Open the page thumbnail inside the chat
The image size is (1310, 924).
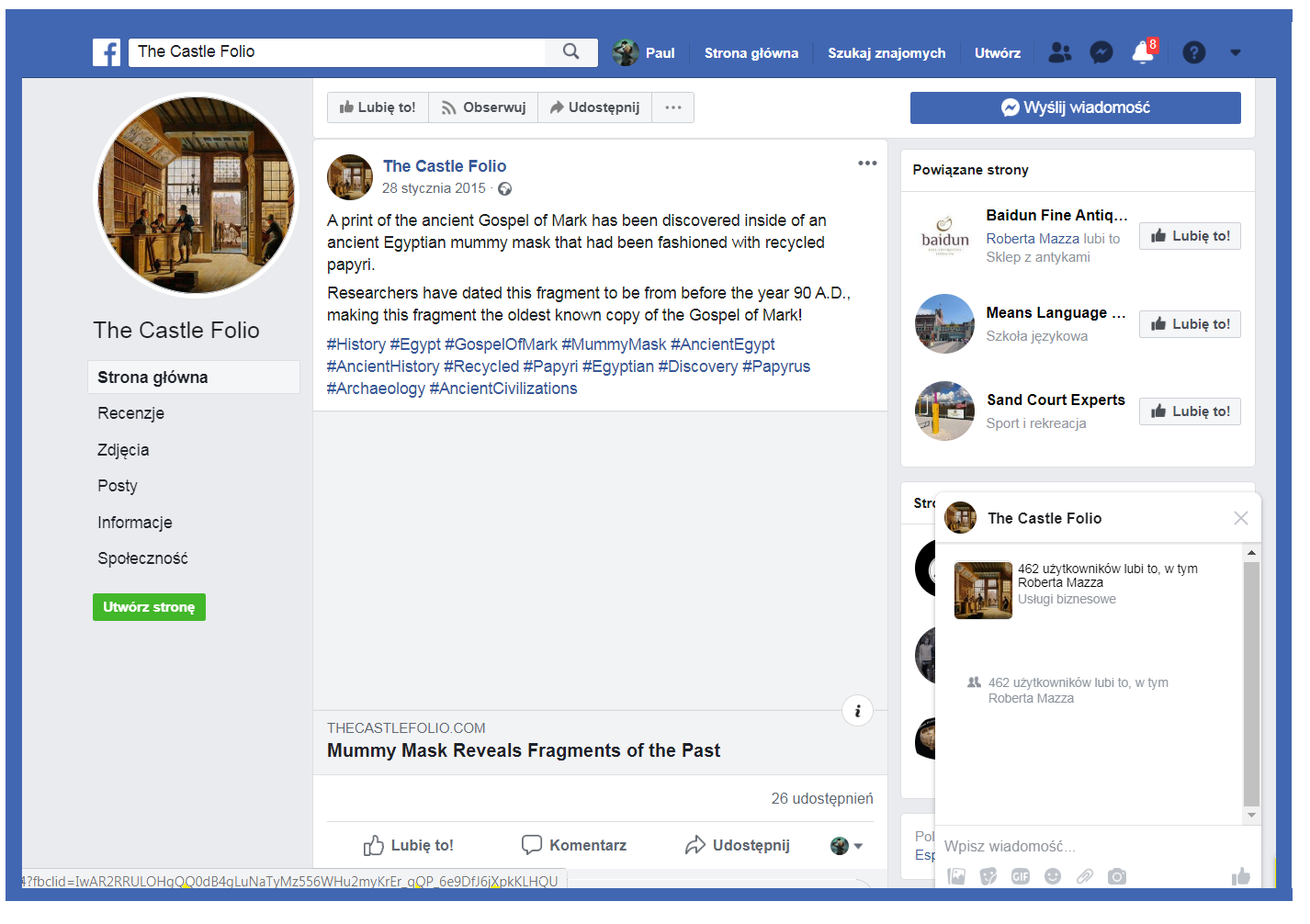click(983, 591)
